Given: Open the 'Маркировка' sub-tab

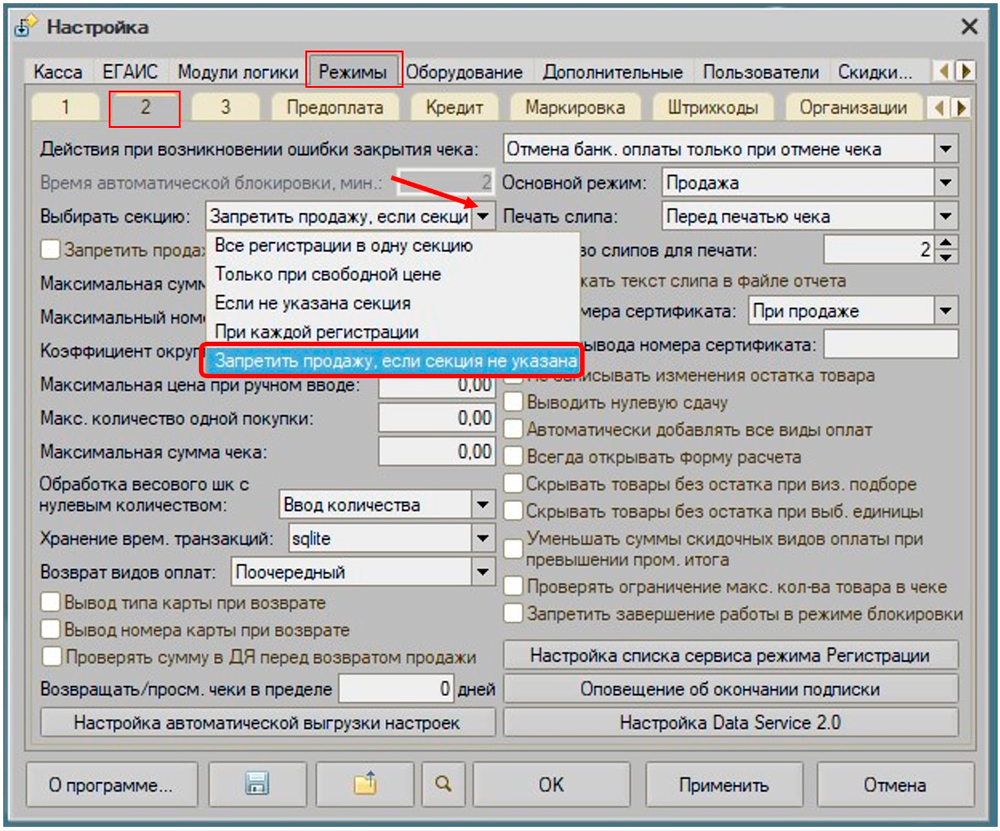Looking at the screenshot, I should tap(575, 107).
